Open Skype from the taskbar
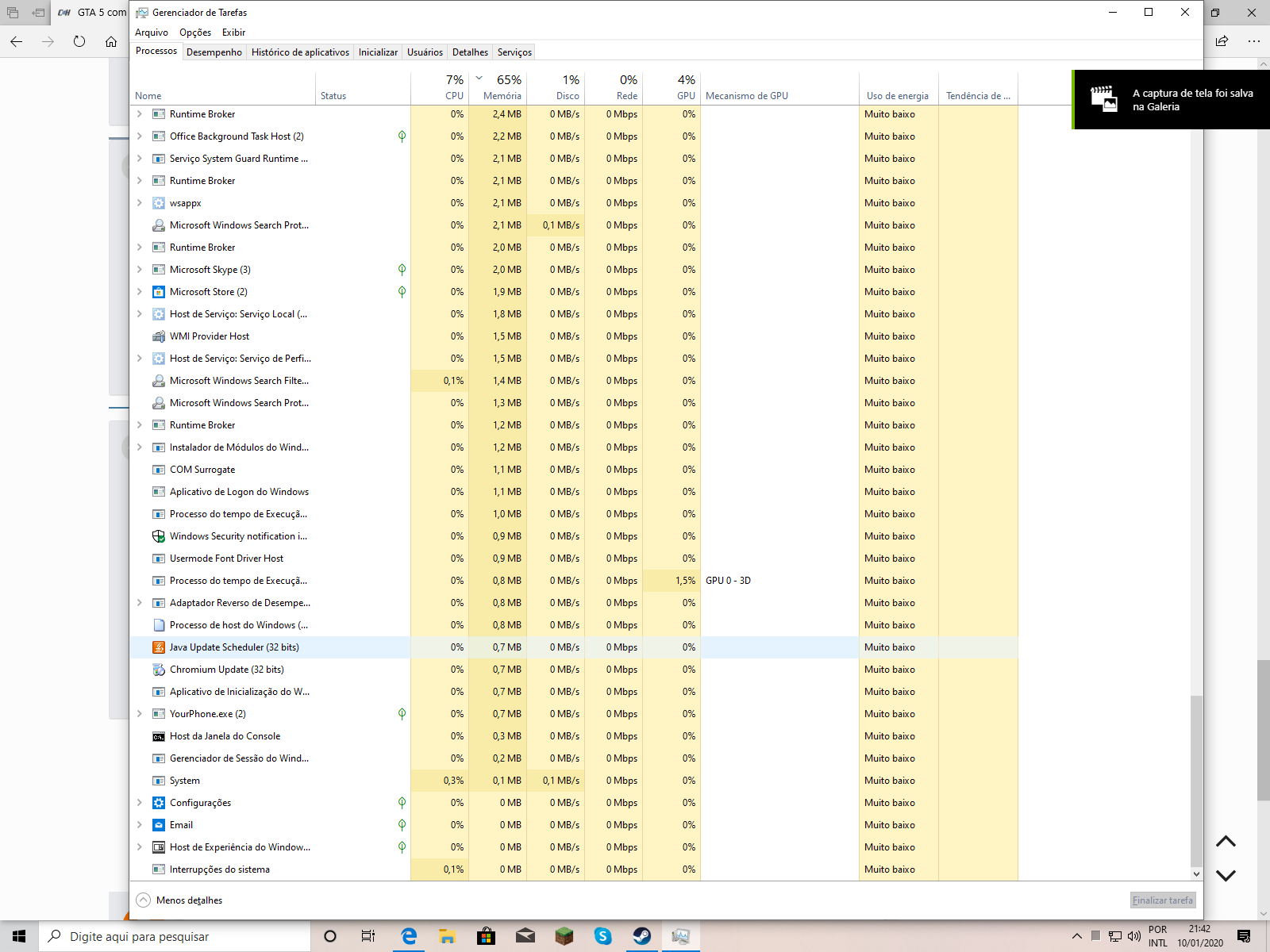Image resolution: width=1270 pixels, height=952 pixels. (x=603, y=936)
